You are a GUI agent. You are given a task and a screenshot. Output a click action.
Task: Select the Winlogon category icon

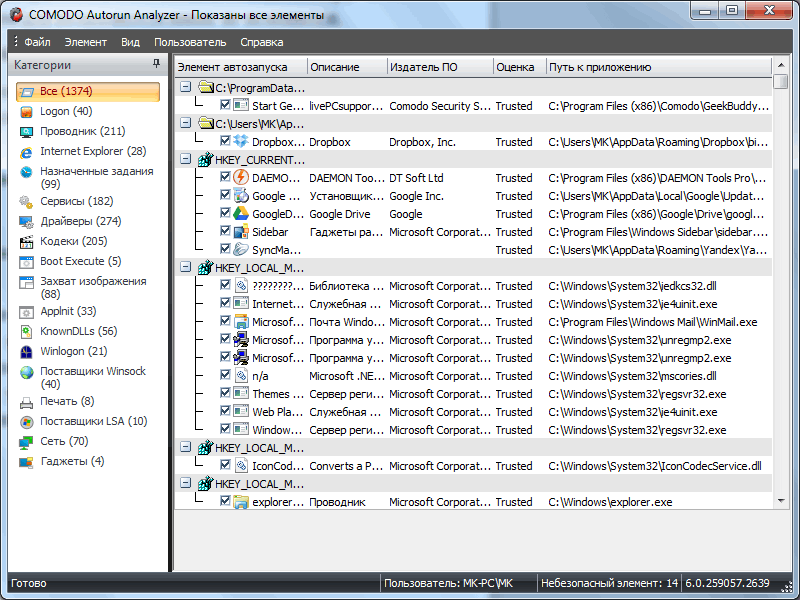click(26, 352)
